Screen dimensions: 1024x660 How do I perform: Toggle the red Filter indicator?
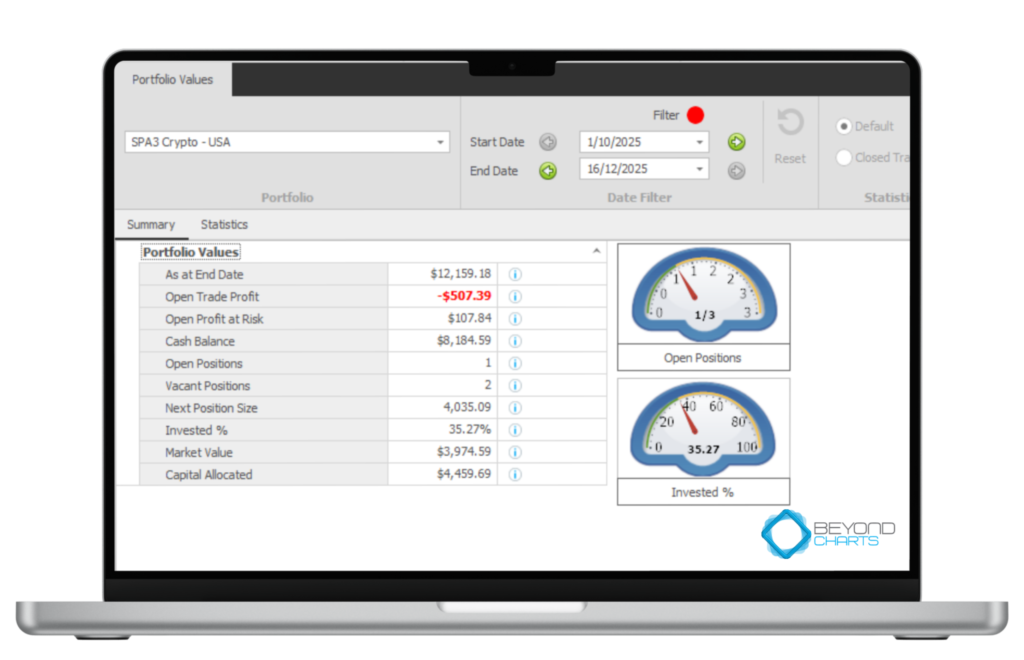tap(695, 115)
